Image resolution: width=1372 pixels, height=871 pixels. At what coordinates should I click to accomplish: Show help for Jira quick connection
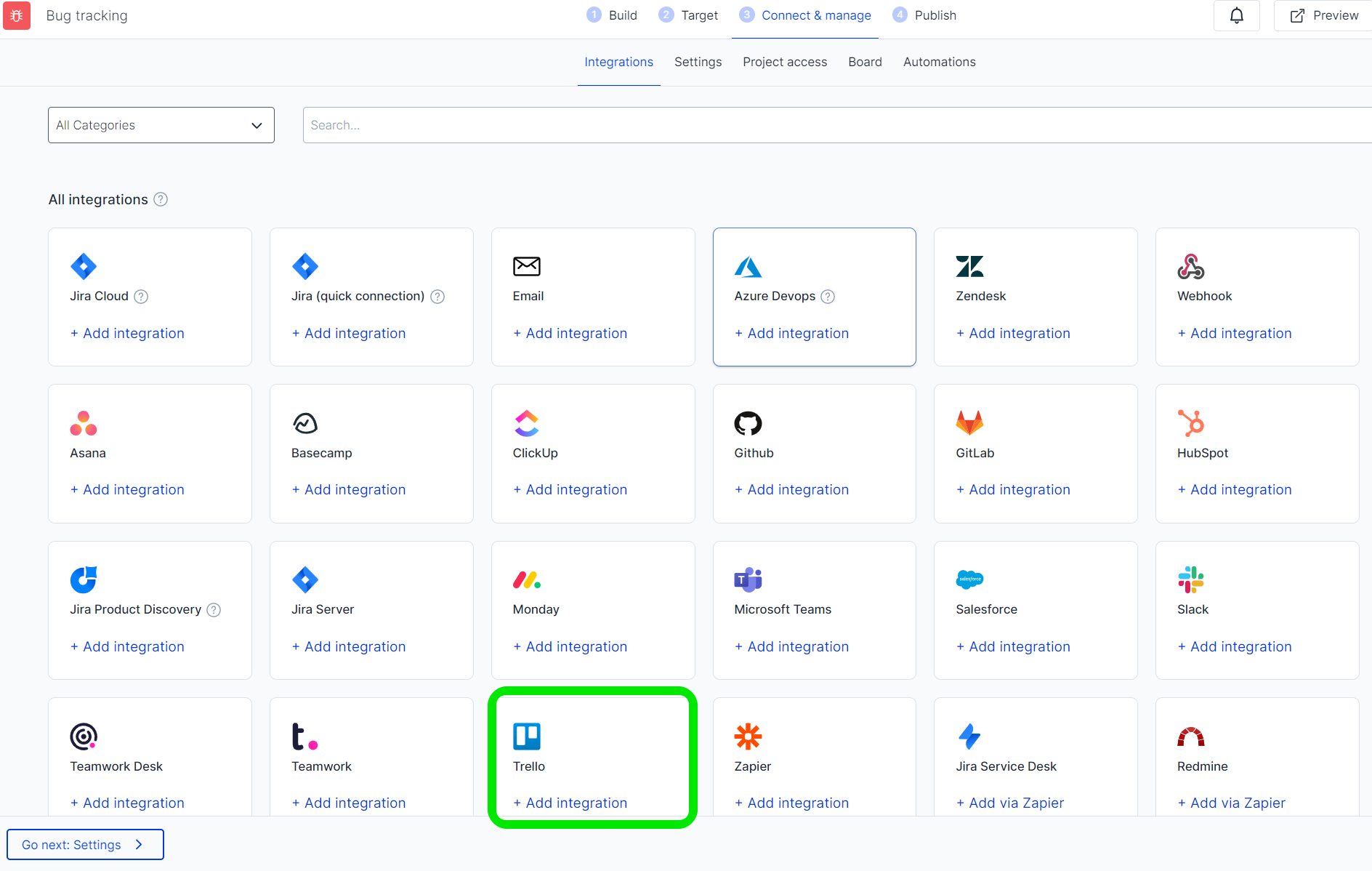437,297
